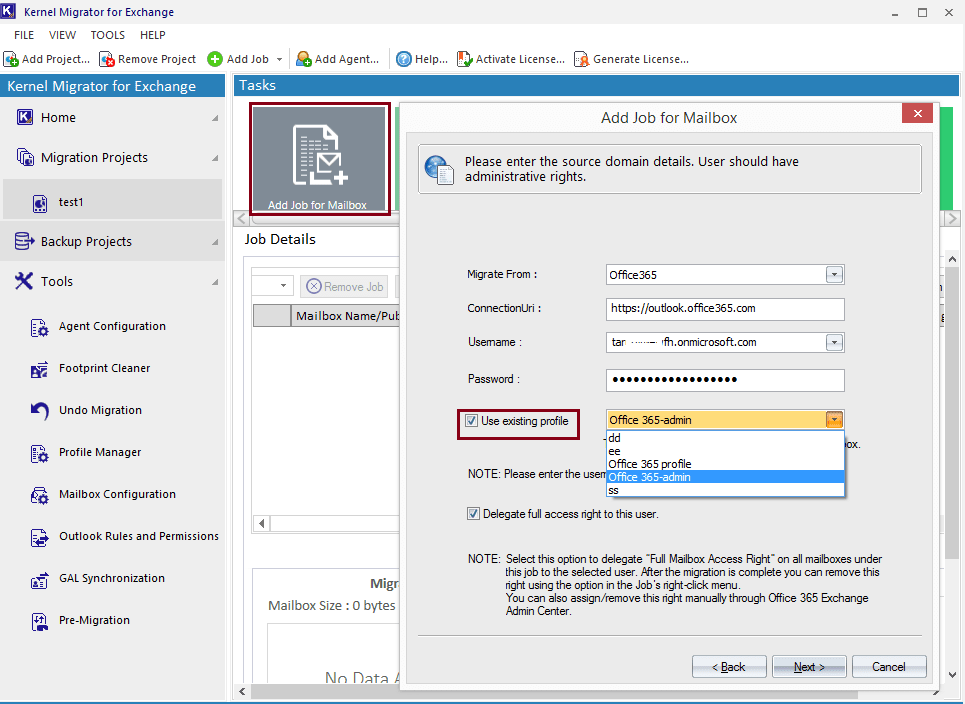Image resolution: width=965 pixels, height=704 pixels.
Task: Click the Add Job for Mailbox tile
Action: tap(319, 159)
